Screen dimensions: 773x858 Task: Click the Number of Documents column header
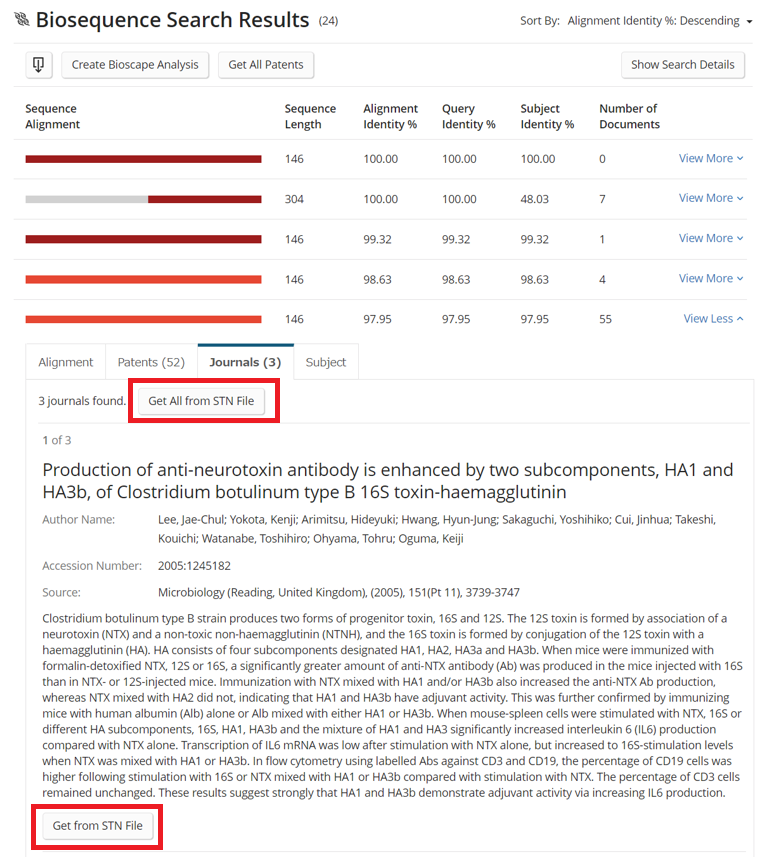coord(629,116)
